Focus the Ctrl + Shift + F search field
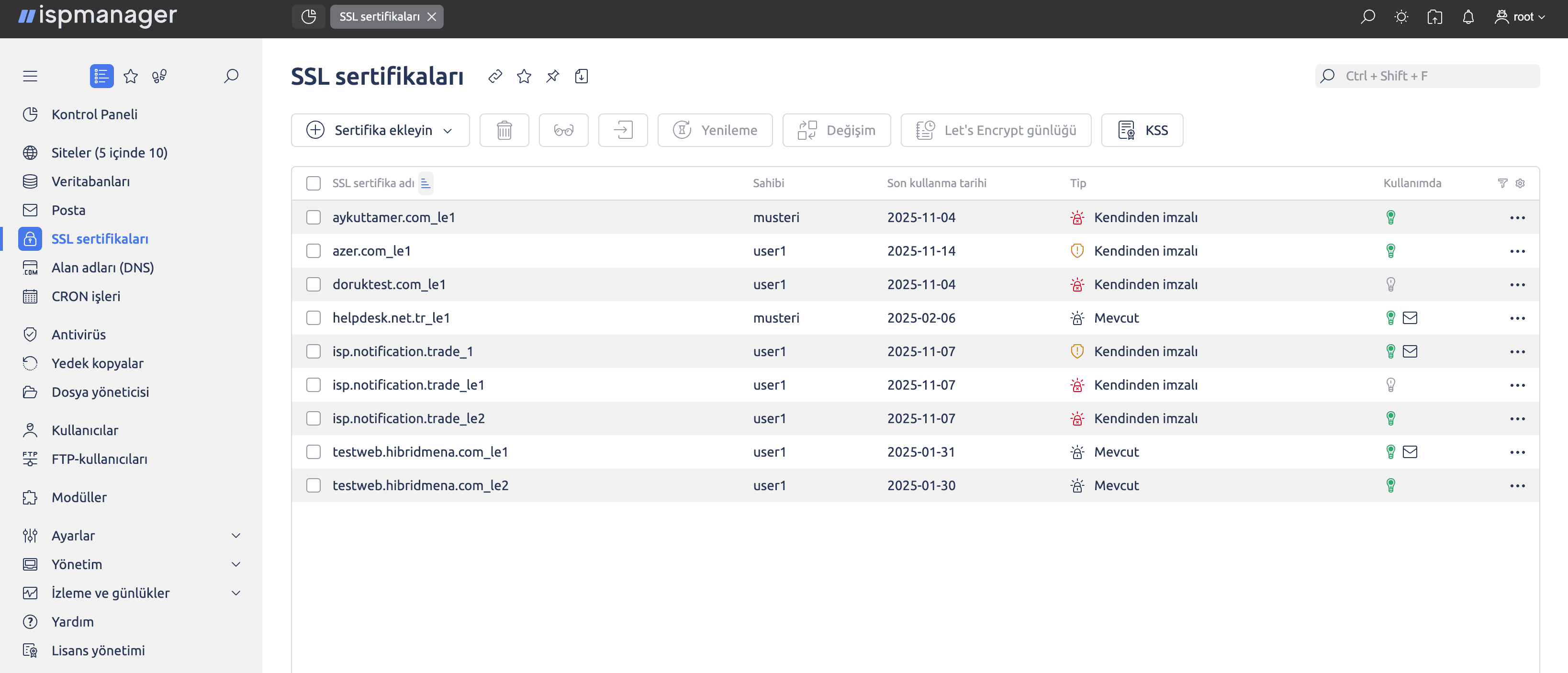 (1427, 76)
